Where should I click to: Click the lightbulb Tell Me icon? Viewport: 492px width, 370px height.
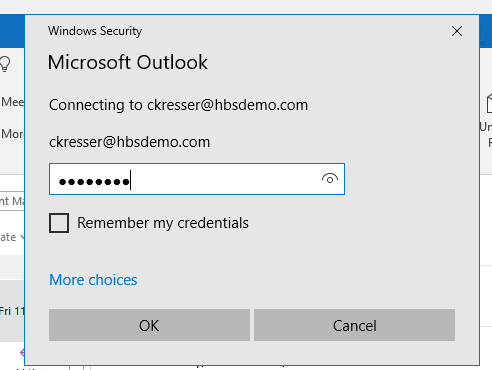(x=5, y=64)
